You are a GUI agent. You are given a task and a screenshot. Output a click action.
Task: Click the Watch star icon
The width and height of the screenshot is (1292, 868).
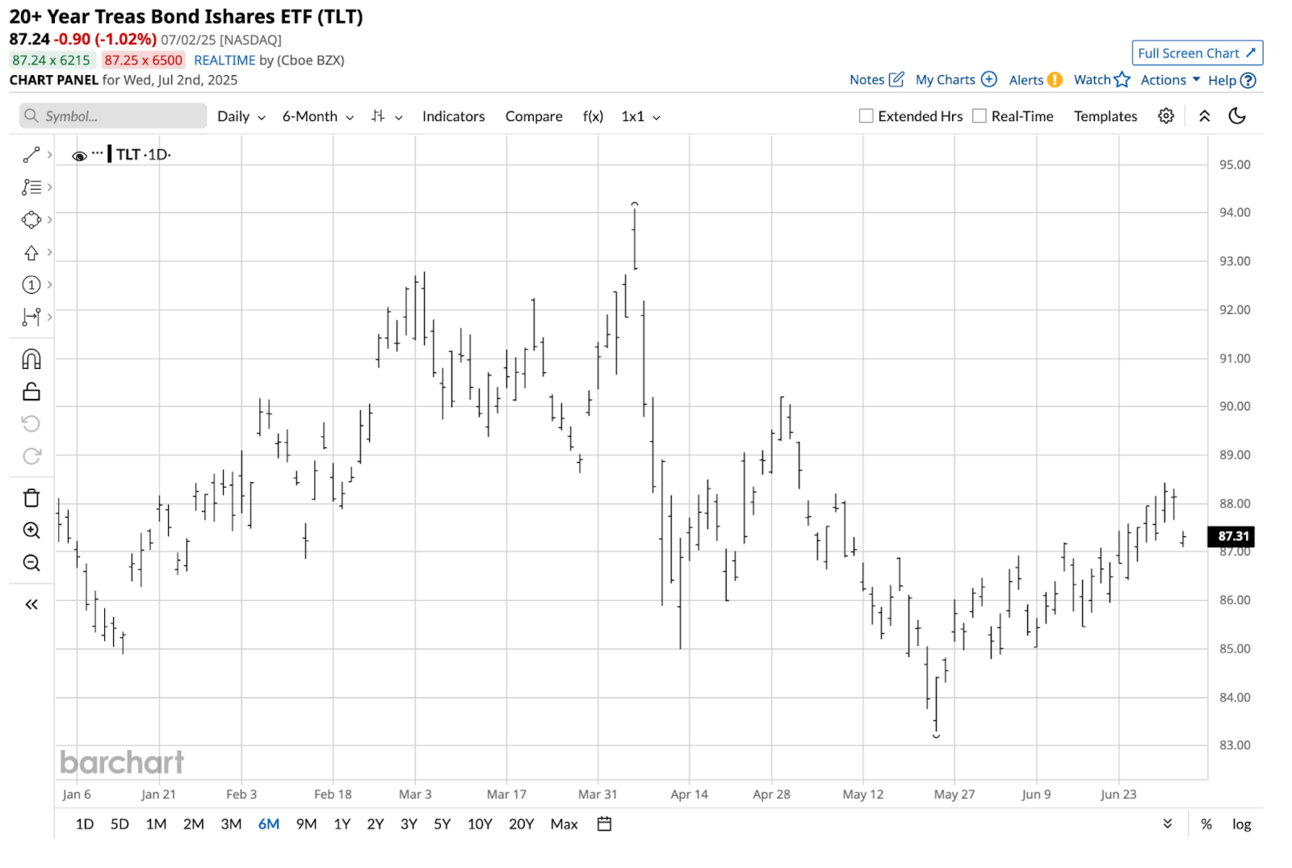pyautogui.click(x=1122, y=80)
